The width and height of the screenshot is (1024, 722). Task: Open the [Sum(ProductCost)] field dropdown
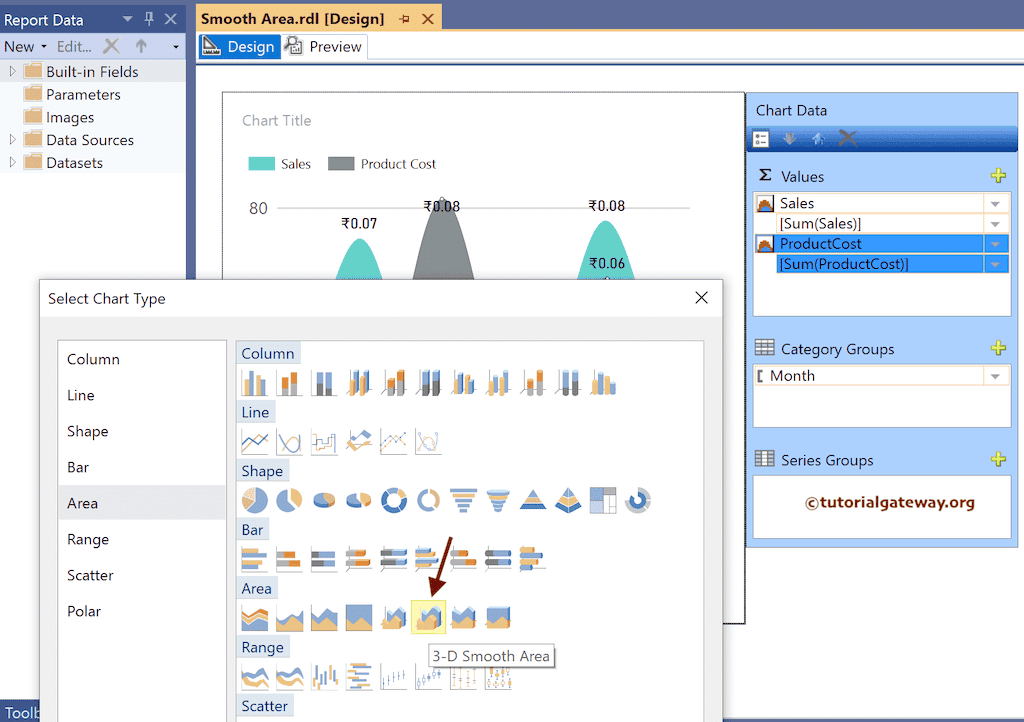coord(995,264)
